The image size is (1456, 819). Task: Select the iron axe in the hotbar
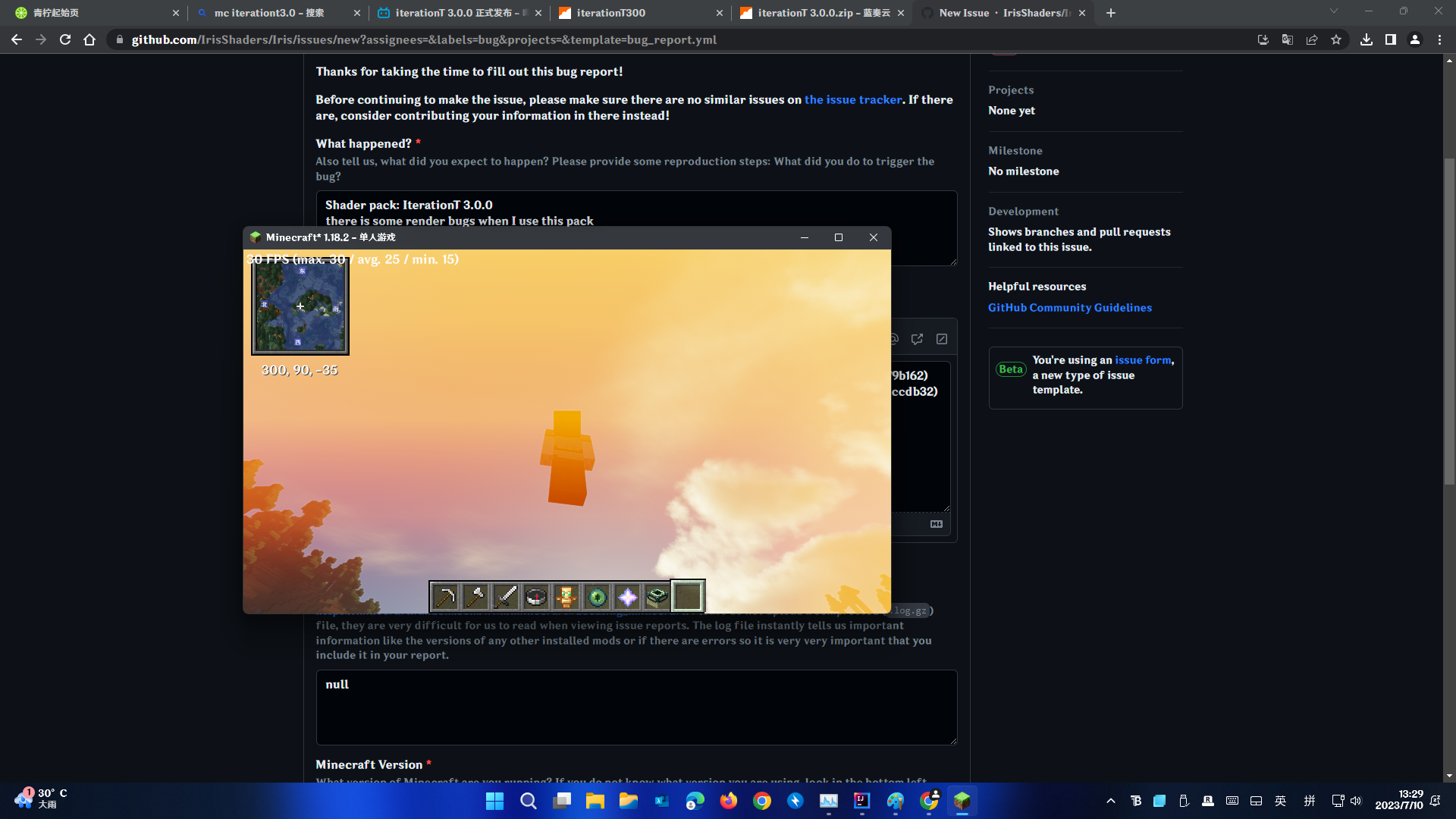pos(475,597)
